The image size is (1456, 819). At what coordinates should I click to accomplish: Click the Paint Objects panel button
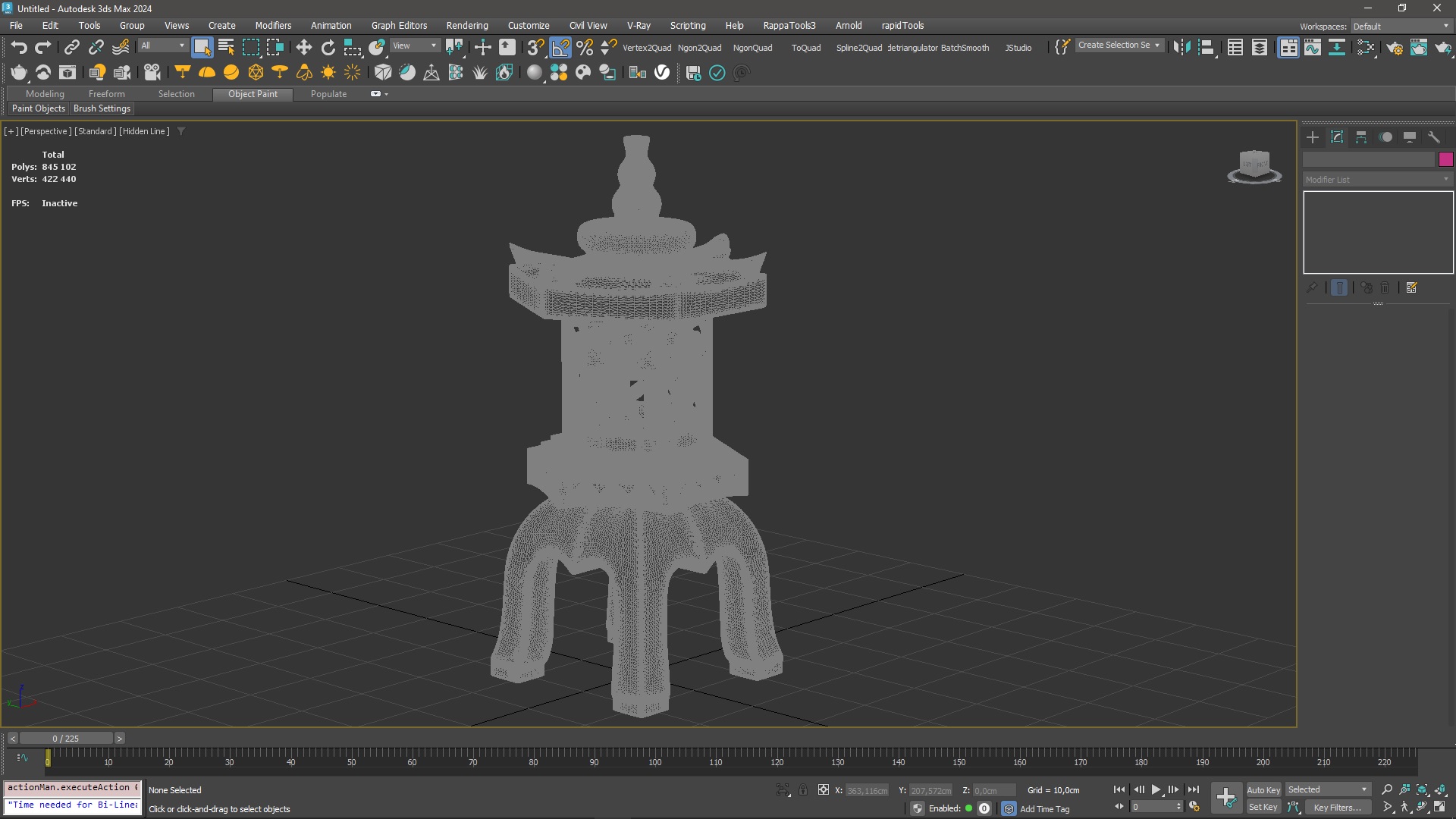39,108
